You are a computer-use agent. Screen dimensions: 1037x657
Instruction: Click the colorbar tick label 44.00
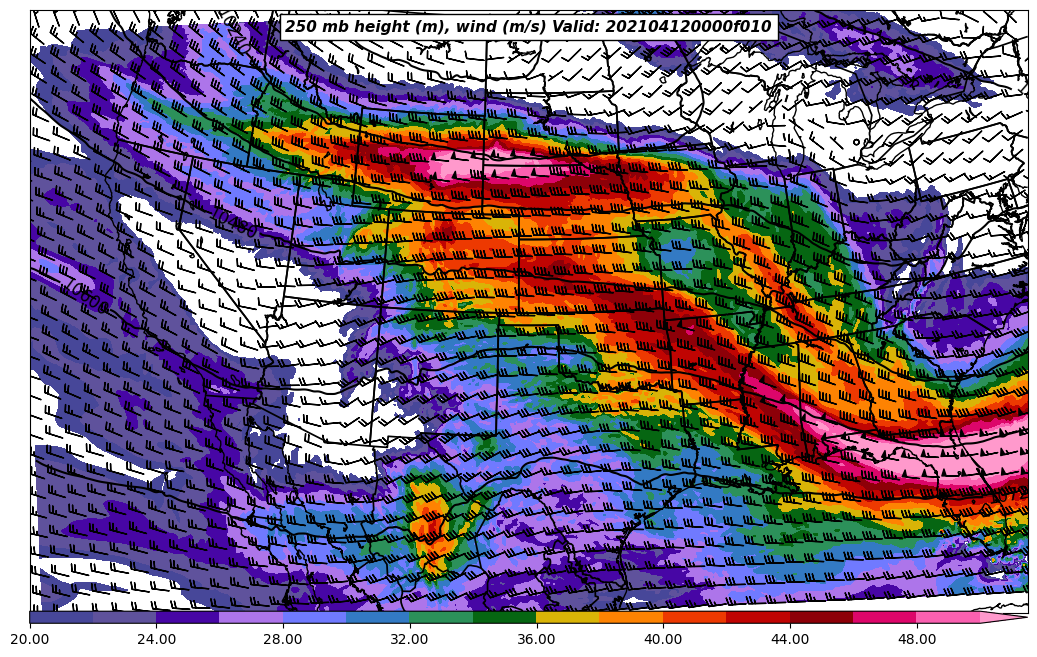tap(790, 640)
